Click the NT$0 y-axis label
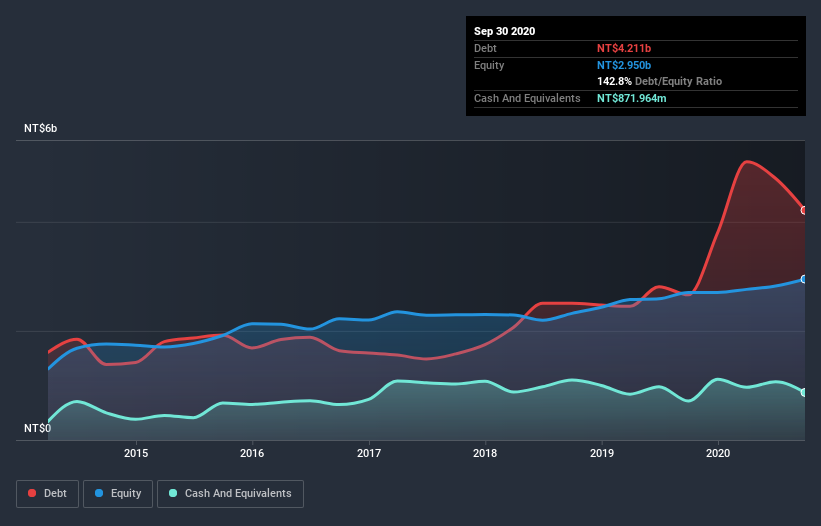The width and height of the screenshot is (821, 526). click(38, 429)
